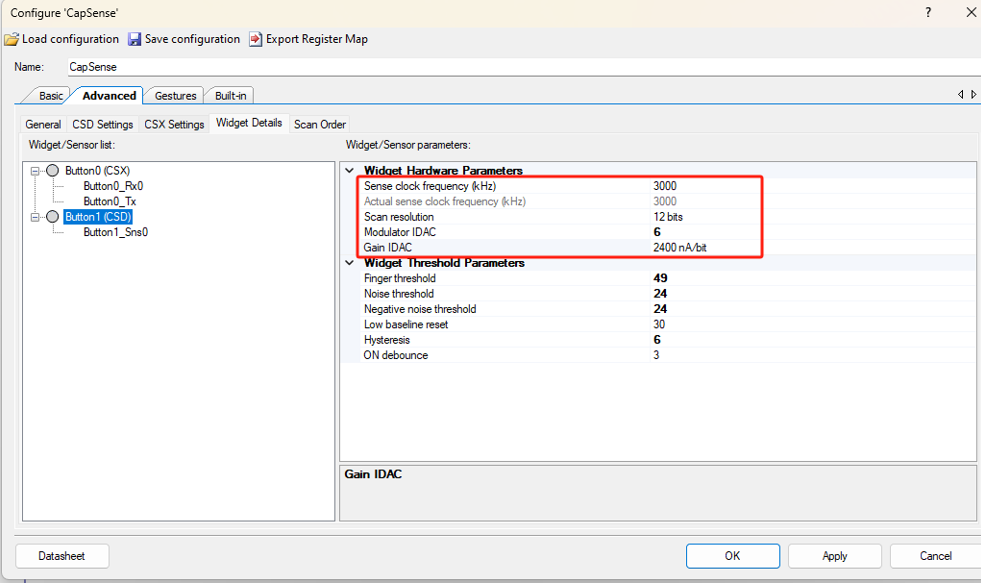Viewport: 981px width, 583px height.
Task: Collapse the Button1 (CSD) tree node
Action: point(36,216)
